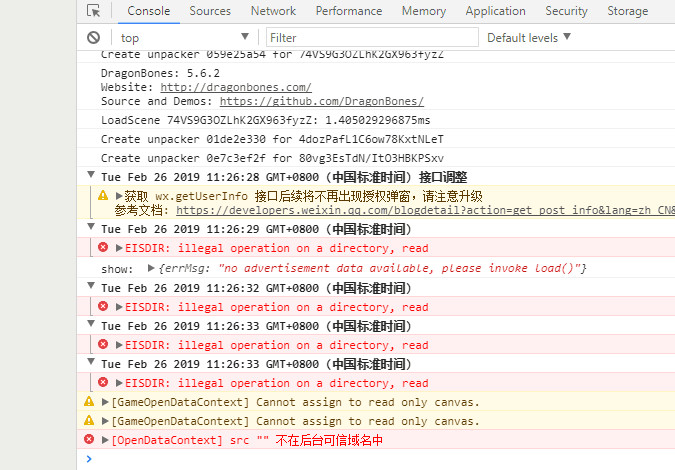This screenshot has height=470, width=675.
Task: Open the Application tab
Action: [x=495, y=11]
